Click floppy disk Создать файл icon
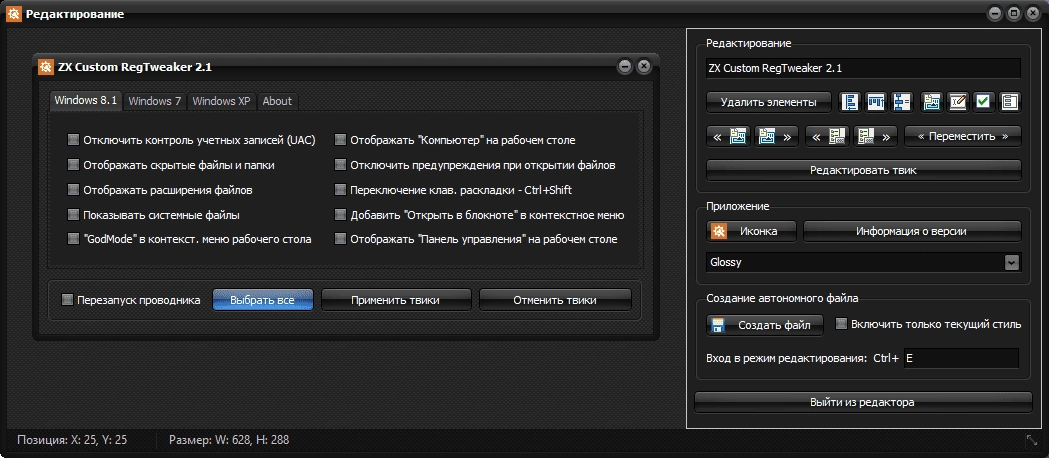Viewport: 1049px width, 458px height. (x=718, y=326)
